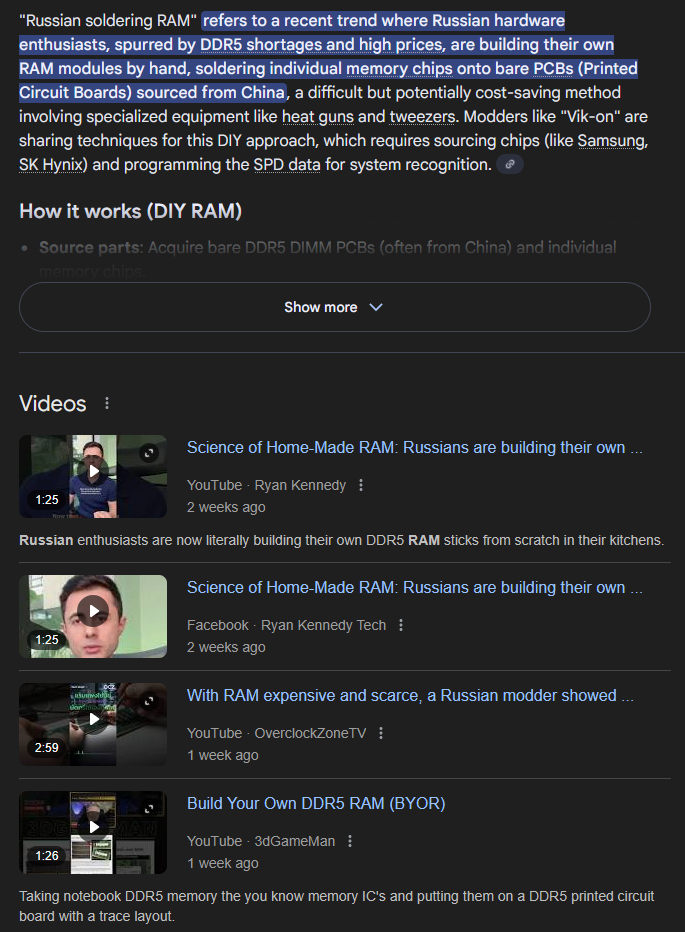Viewport: 685px width, 932px height.
Task: Click the 'YouTube · OverclockZoneTV' source text
Action: click(x=276, y=733)
